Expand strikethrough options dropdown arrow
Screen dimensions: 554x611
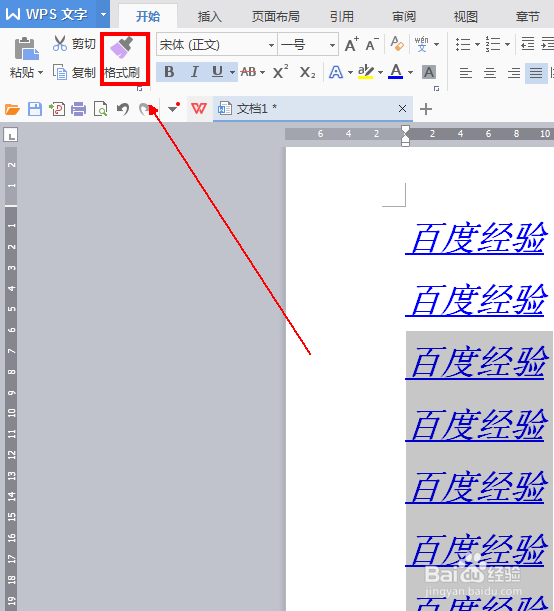[262, 72]
